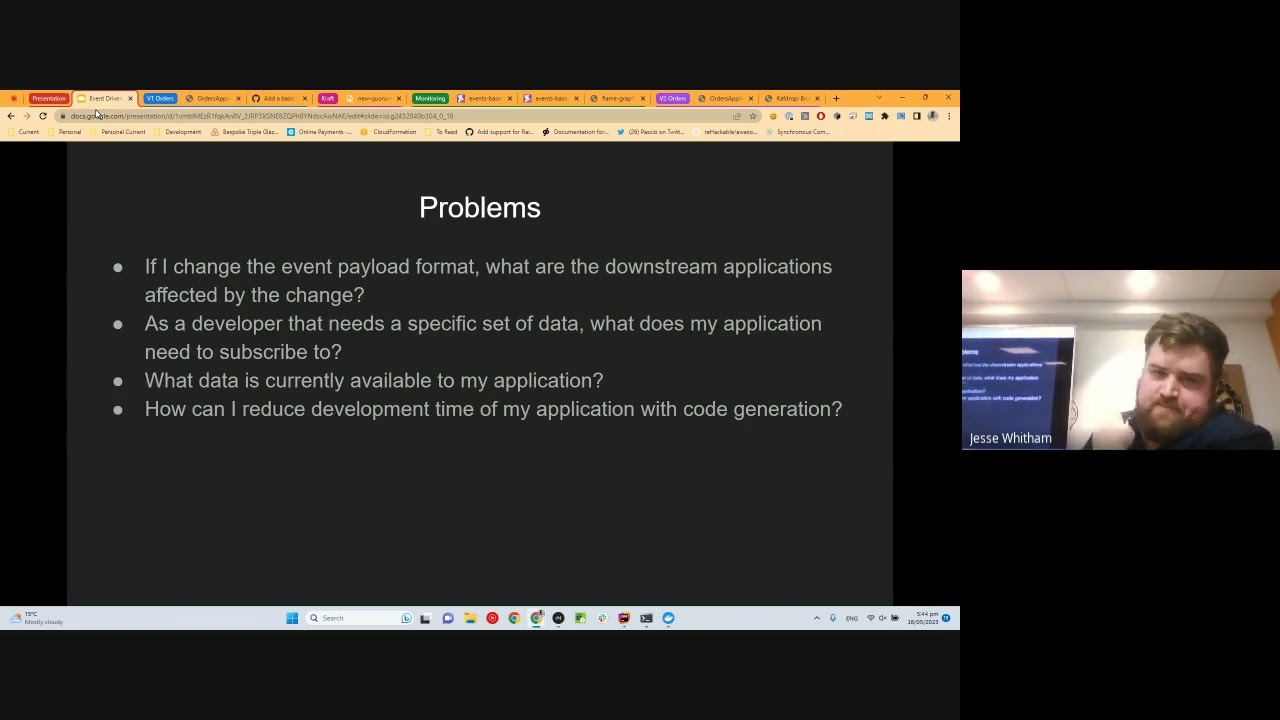Click the Problems slide title

(x=480, y=208)
